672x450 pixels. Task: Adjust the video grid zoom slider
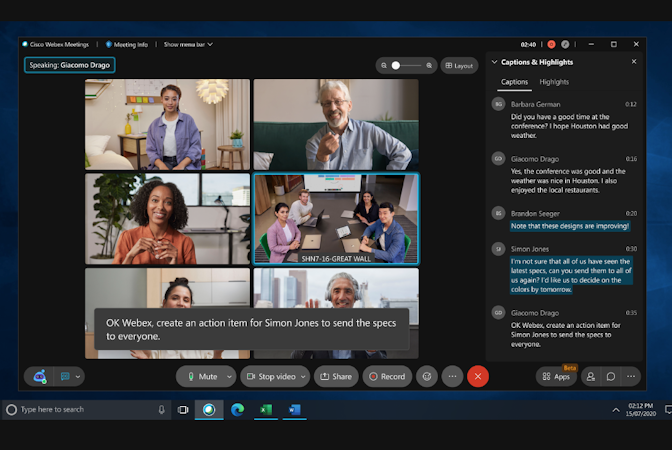pyautogui.click(x=406, y=66)
